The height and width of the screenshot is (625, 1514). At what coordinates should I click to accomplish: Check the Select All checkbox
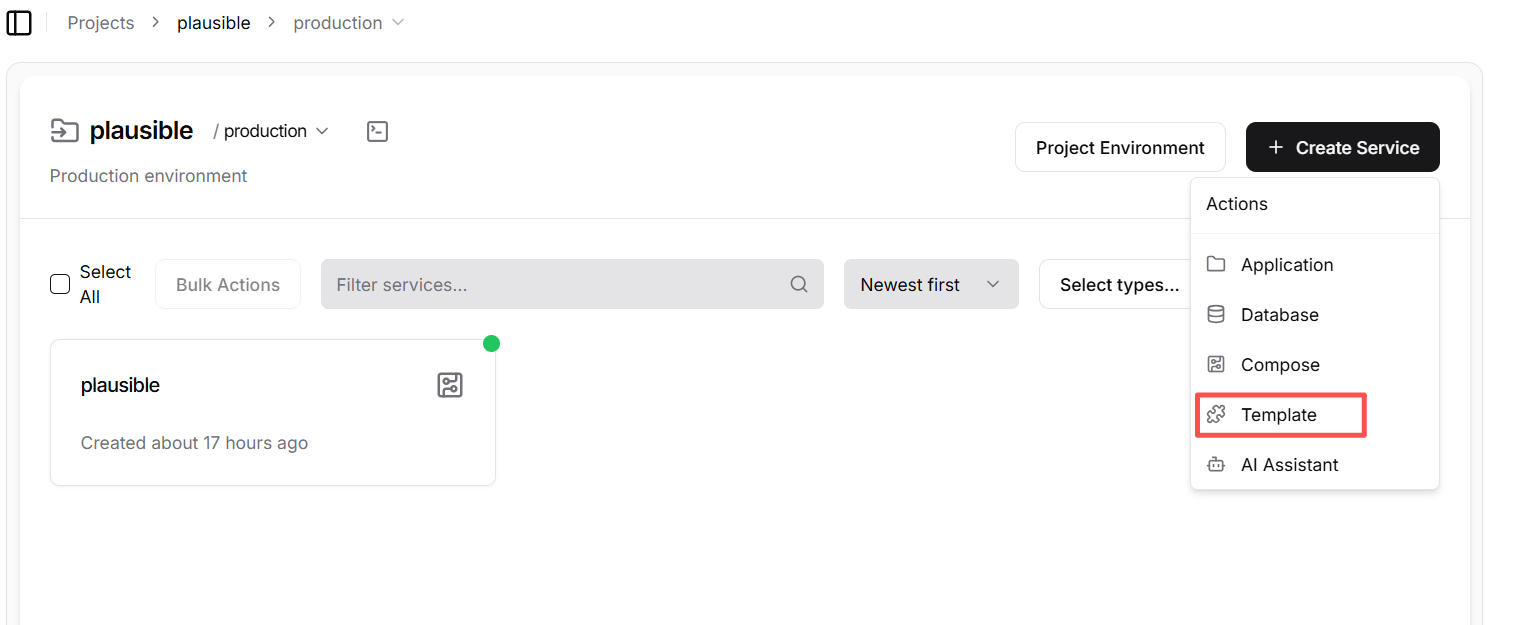click(x=60, y=284)
